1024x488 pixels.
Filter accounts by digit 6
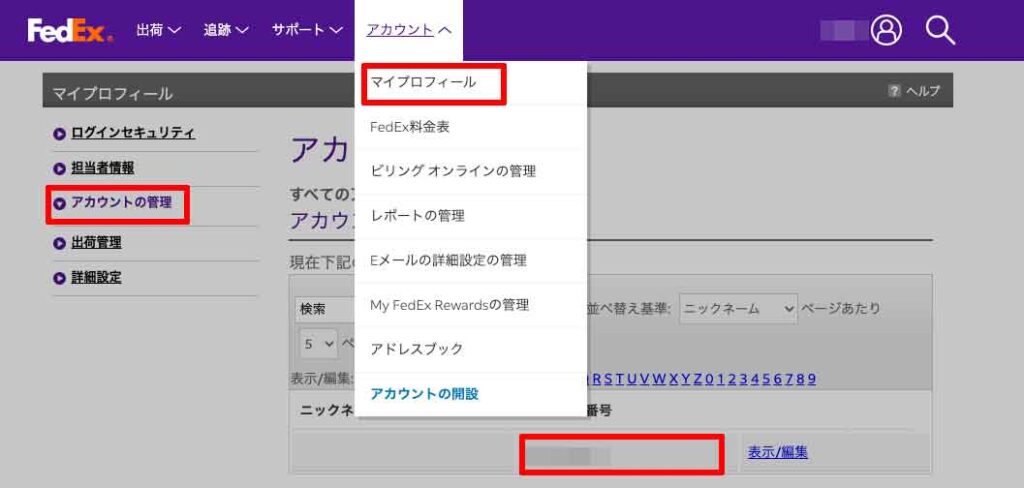778,379
